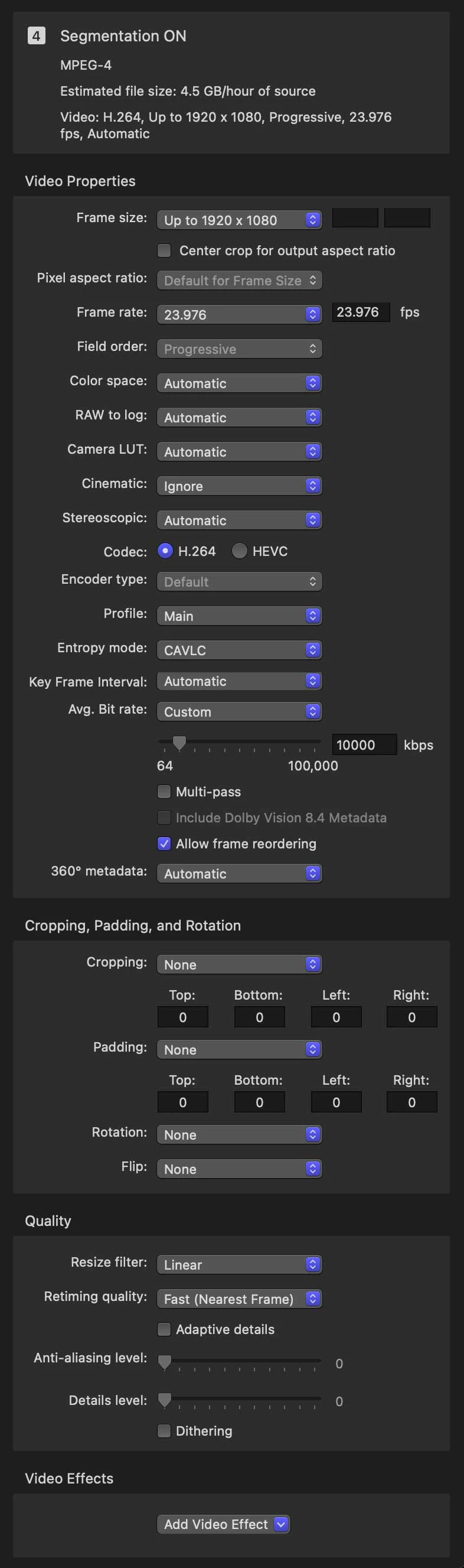The width and height of the screenshot is (464, 1568).
Task: Open the Resize filter Linear dropdown
Action: (239, 1264)
